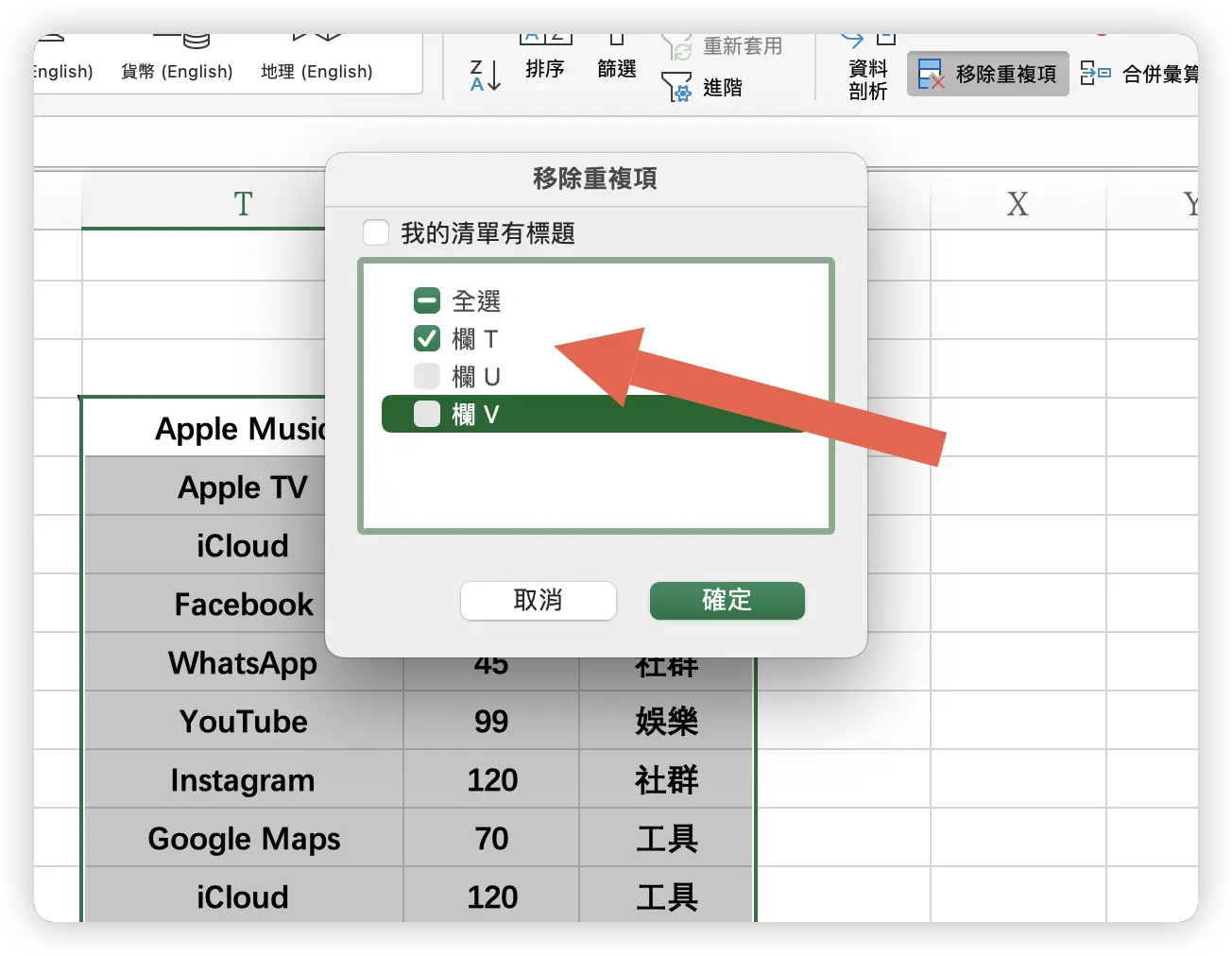Click the 資料剖析 text to columns button

point(867,68)
